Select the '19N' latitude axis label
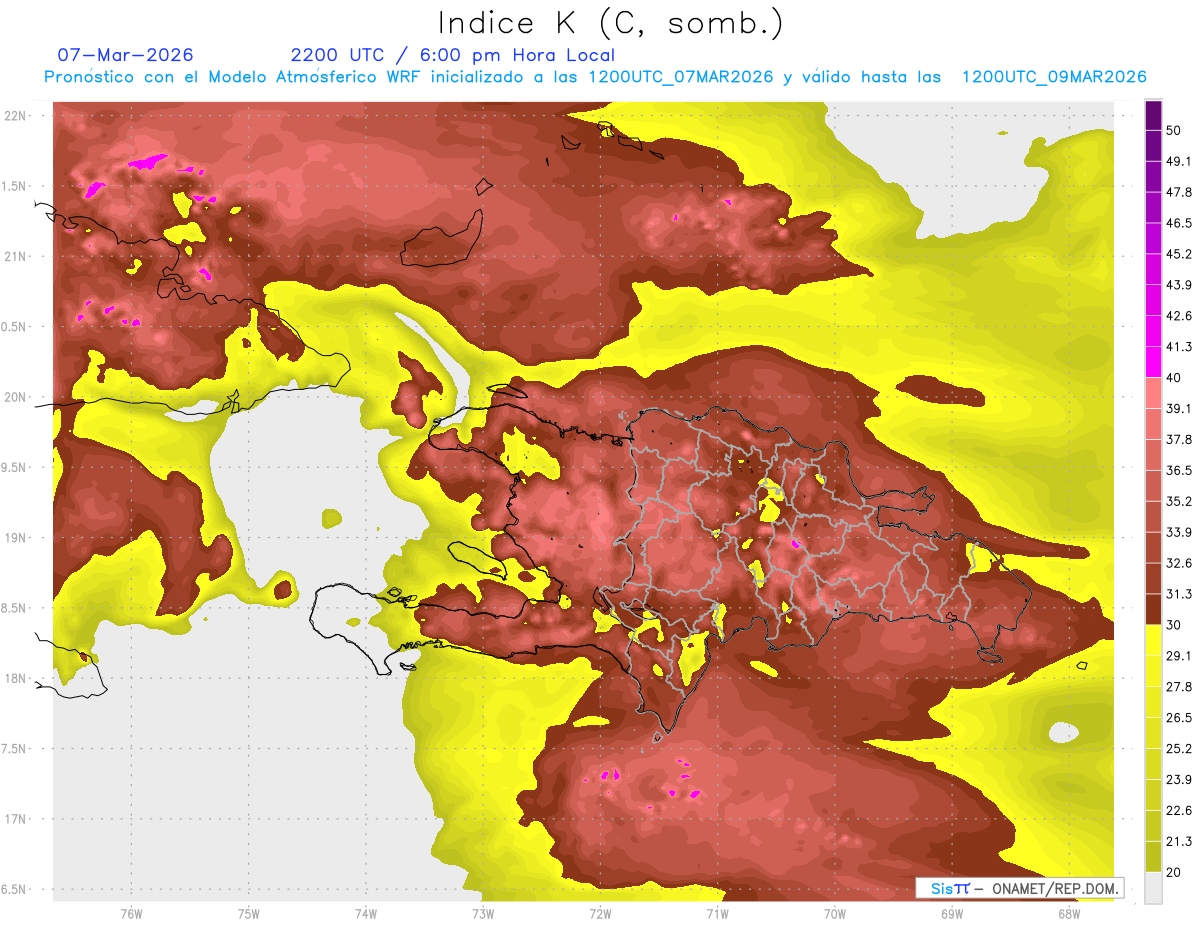The height and width of the screenshot is (927, 1200). pyautogui.click(x=16, y=538)
